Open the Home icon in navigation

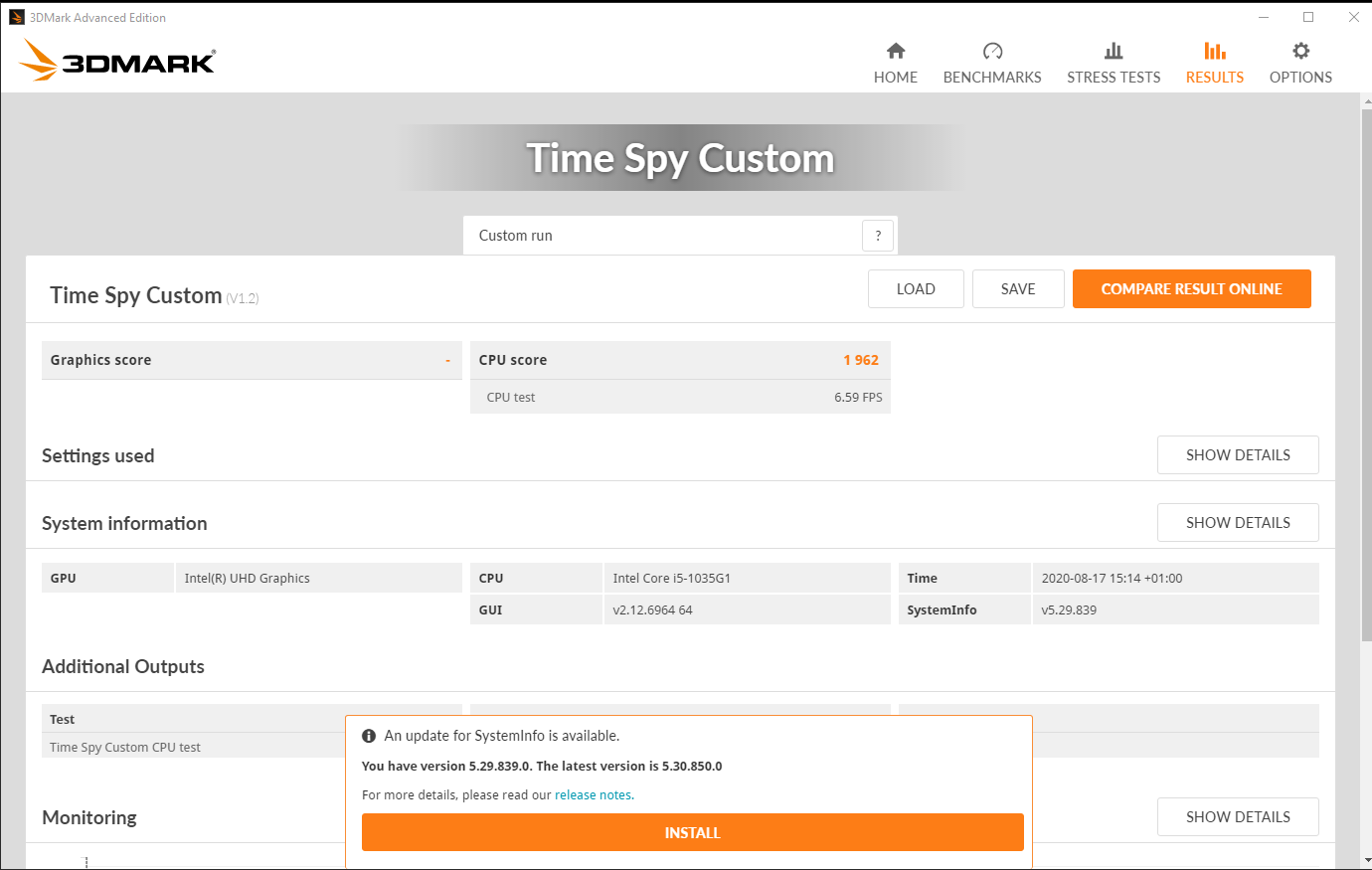(x=896, y=51)
